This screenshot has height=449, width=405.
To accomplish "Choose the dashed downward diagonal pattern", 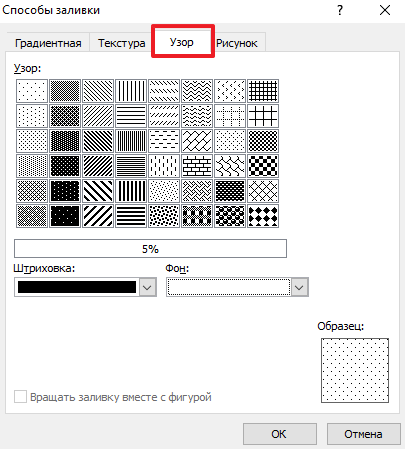I will (x=164, y=91).
